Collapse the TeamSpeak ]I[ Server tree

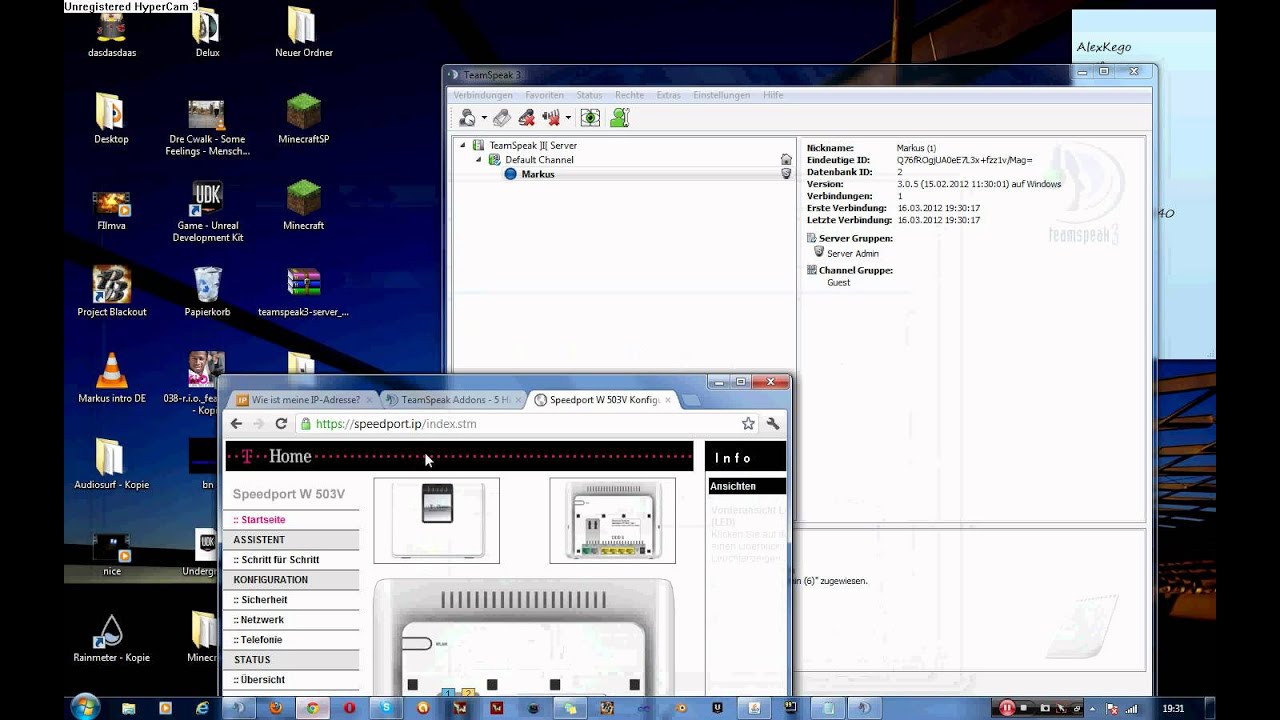click(x=463, y=146)
